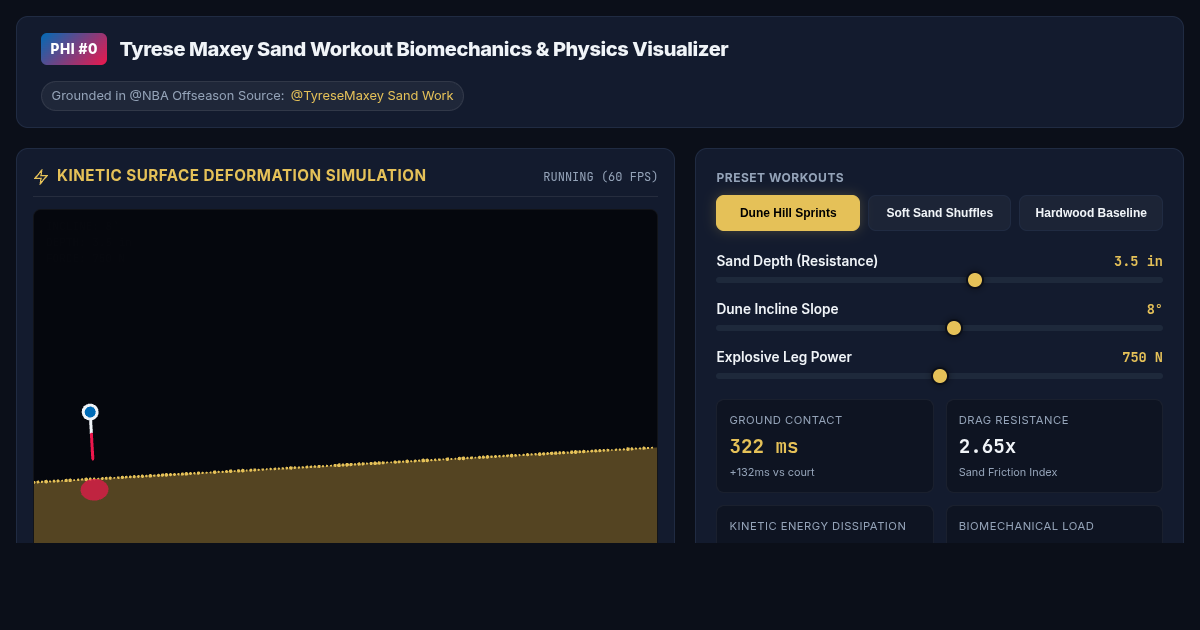Click the Kinetic Surface Deformation Simulation title

click(241, 176)
